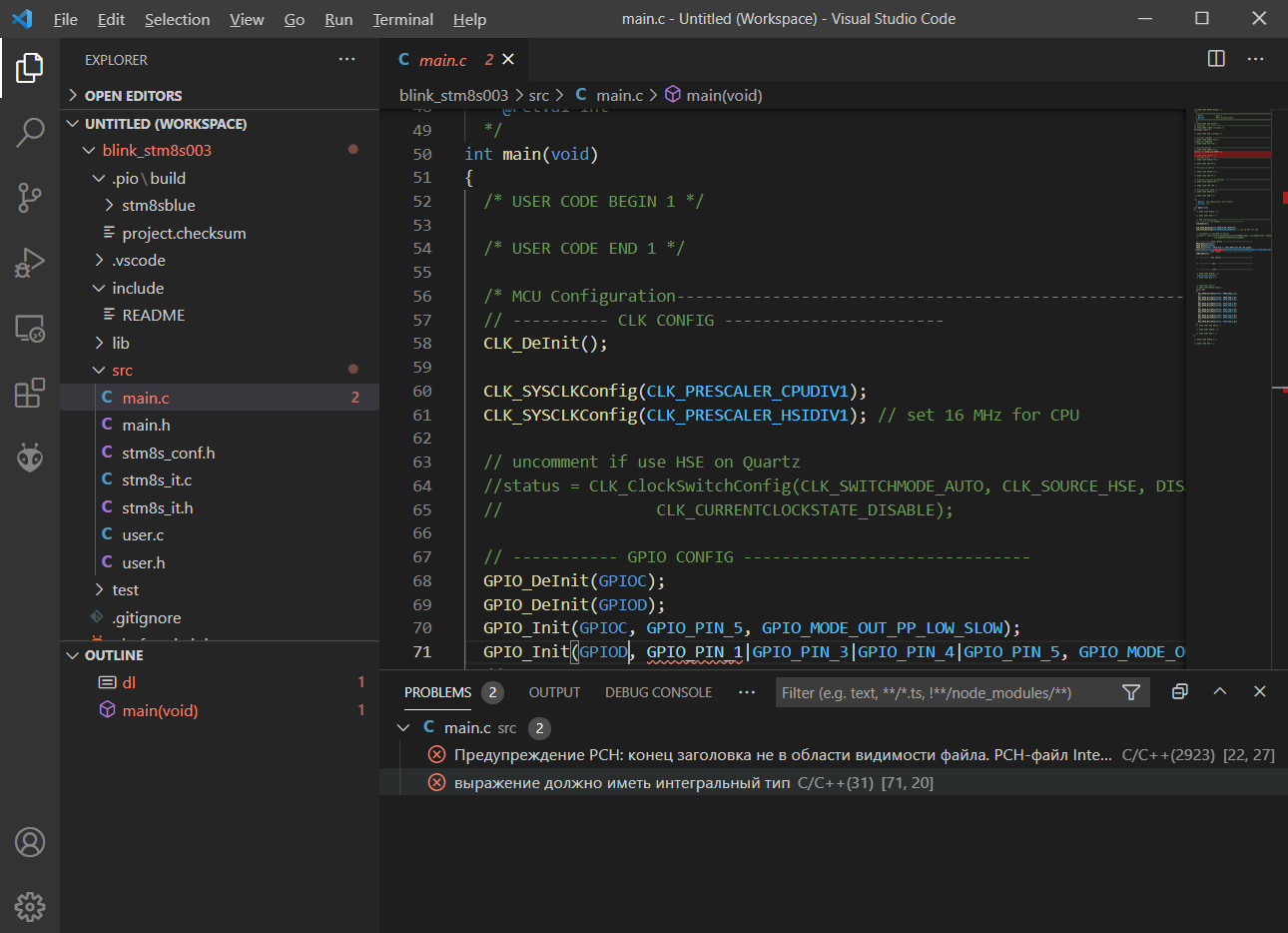
Task: Expand the stm8sblue folder
Action: (158, 205)
